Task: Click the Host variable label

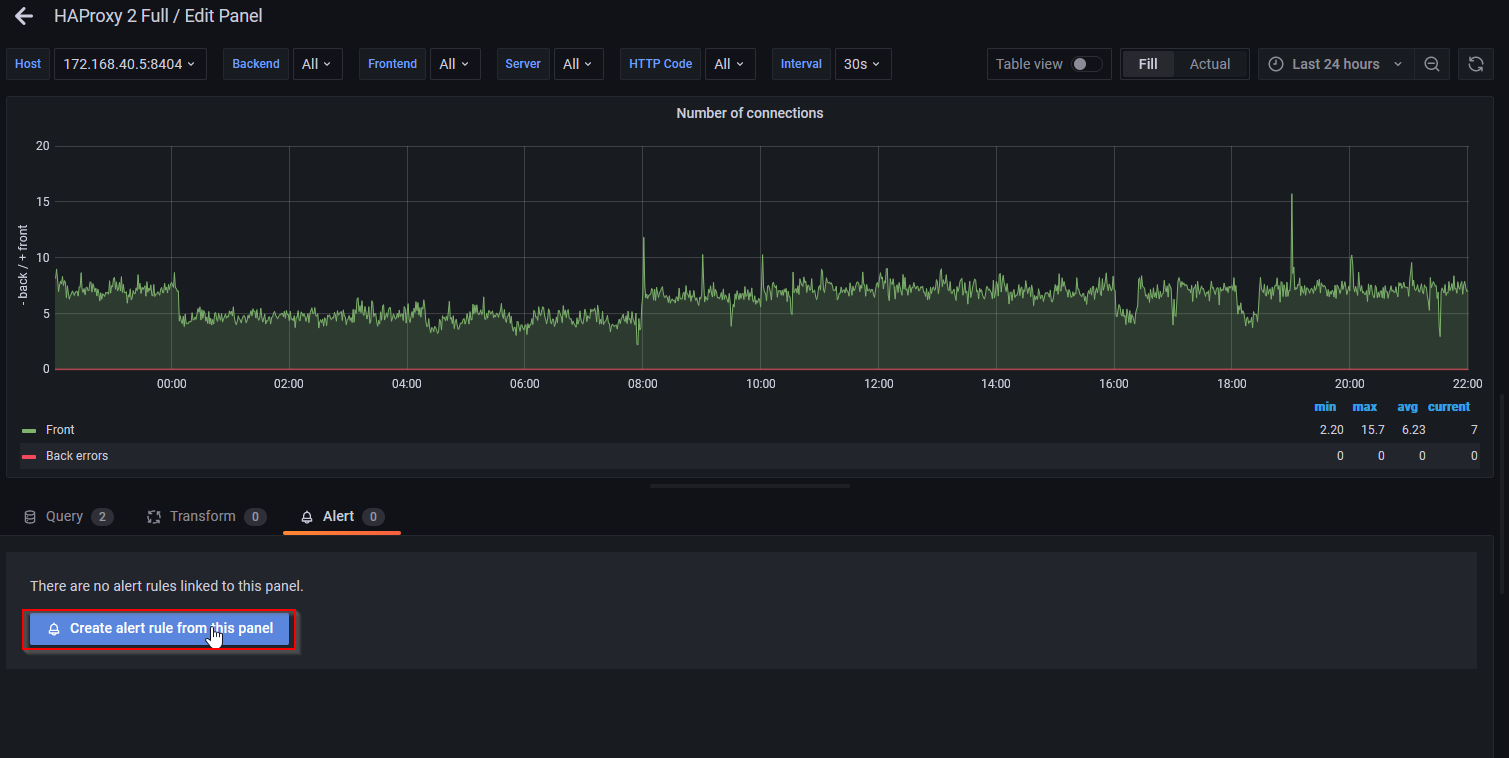Action: pyautogui.click(x=28, y=64)
